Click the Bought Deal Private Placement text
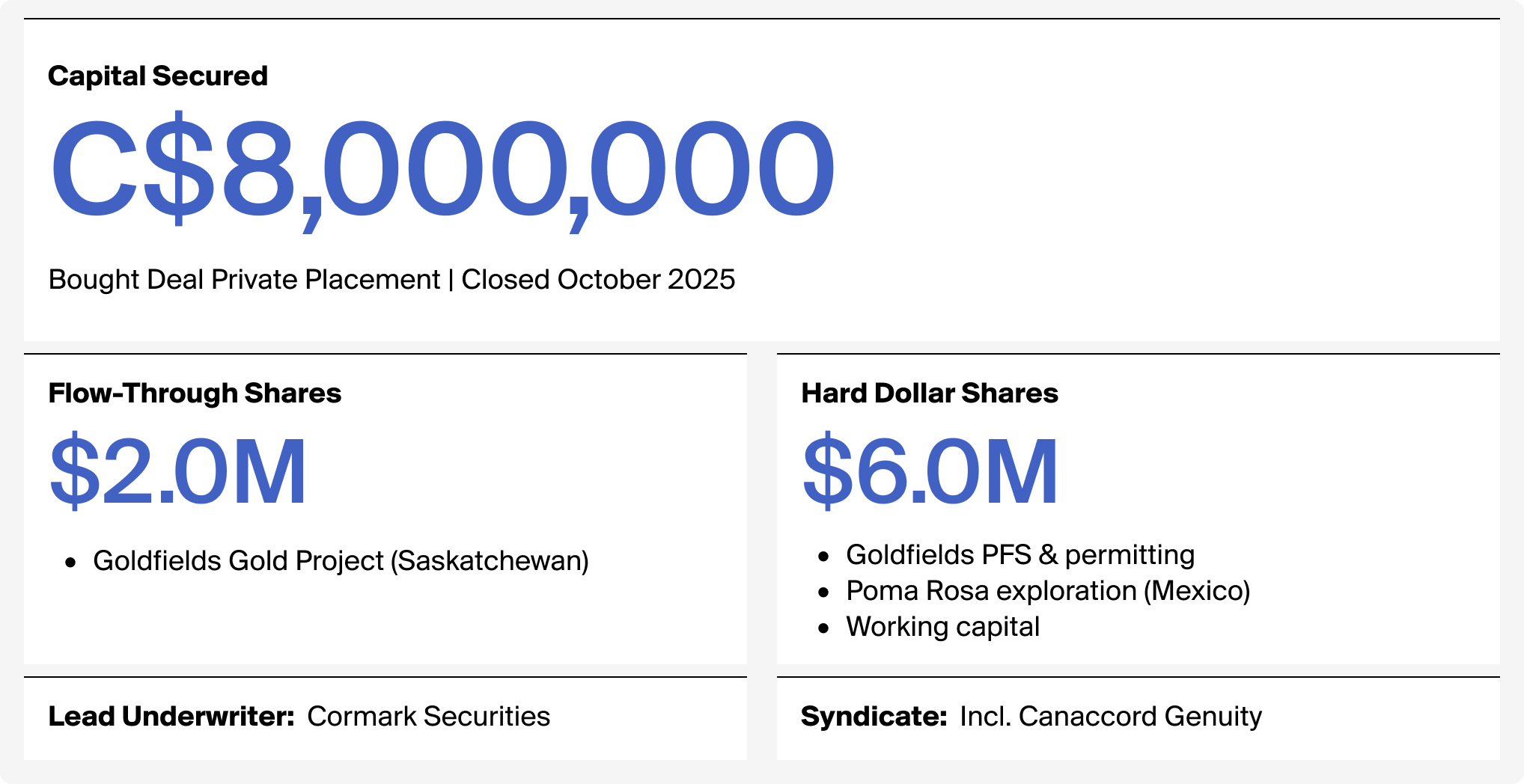The image size is (1524, 784). coord(244,280)
